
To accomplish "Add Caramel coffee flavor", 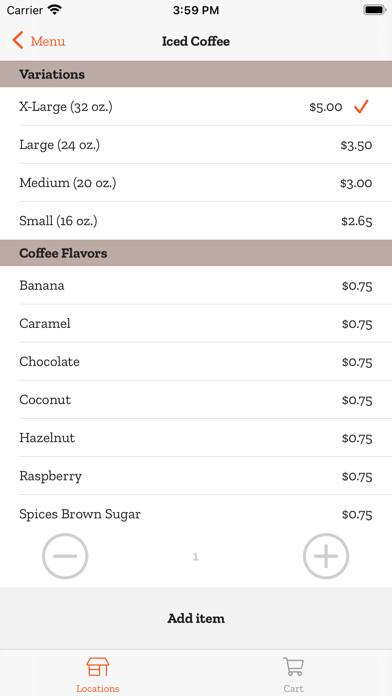I will tap(196, 324).
